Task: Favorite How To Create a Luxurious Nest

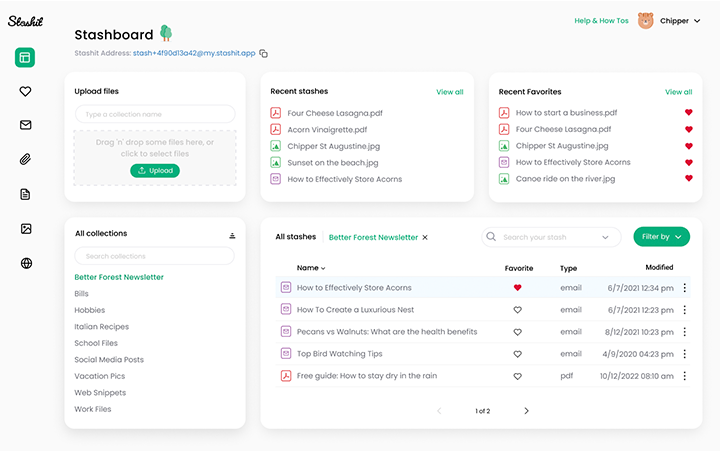Action: (x=517, y=310)
